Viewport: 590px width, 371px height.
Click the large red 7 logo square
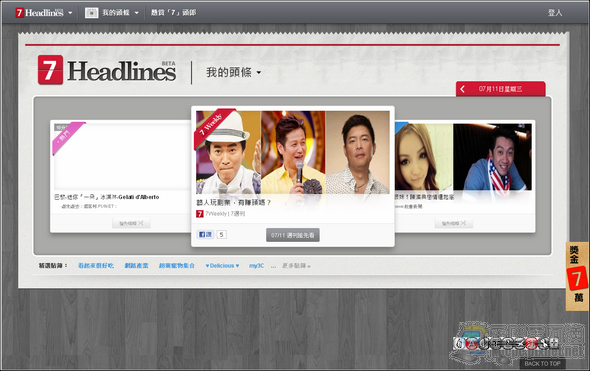[50, 70]
